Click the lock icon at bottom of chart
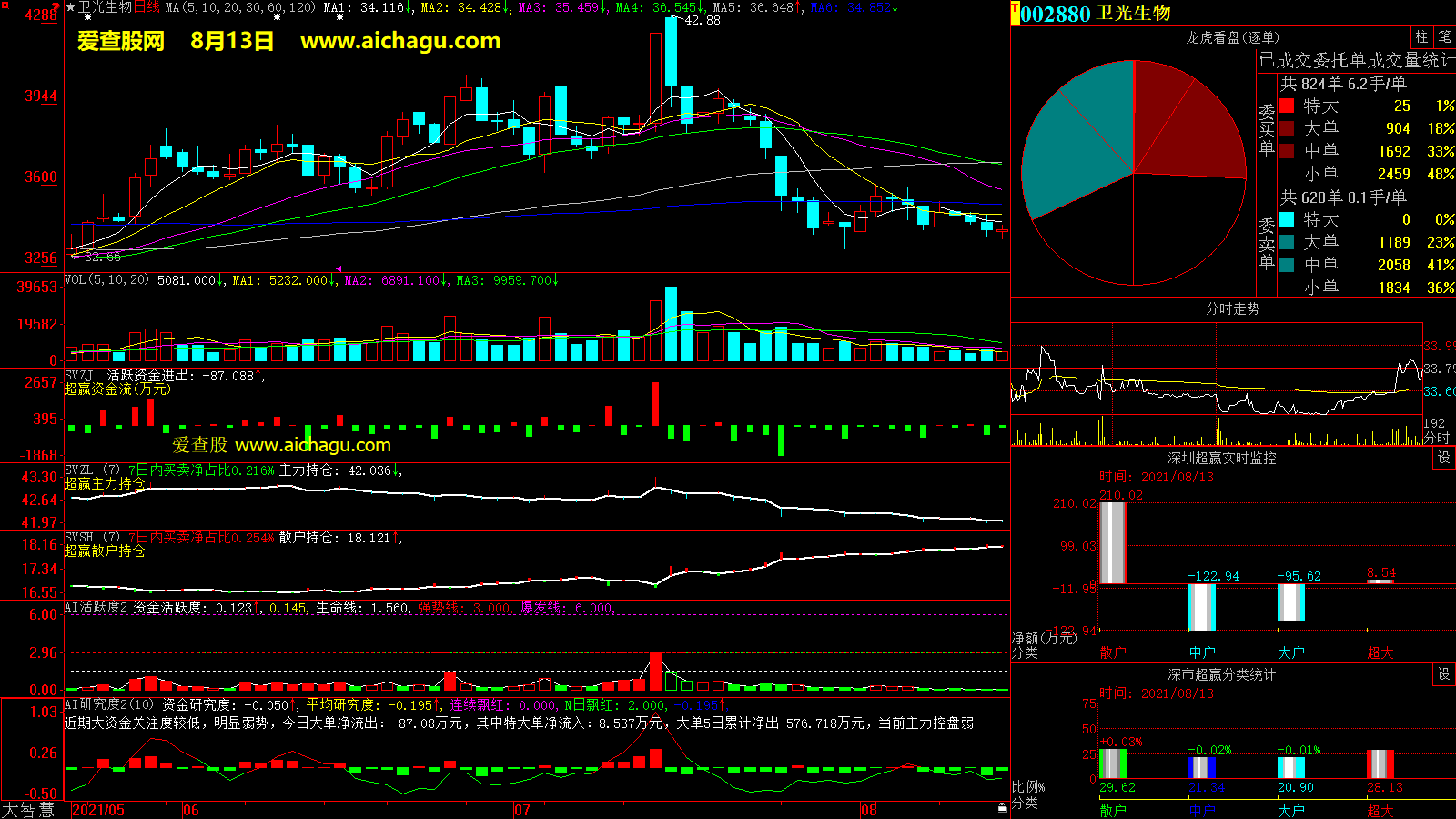Viewport: 1456px width, 819px height. [x=1002, y=807]
